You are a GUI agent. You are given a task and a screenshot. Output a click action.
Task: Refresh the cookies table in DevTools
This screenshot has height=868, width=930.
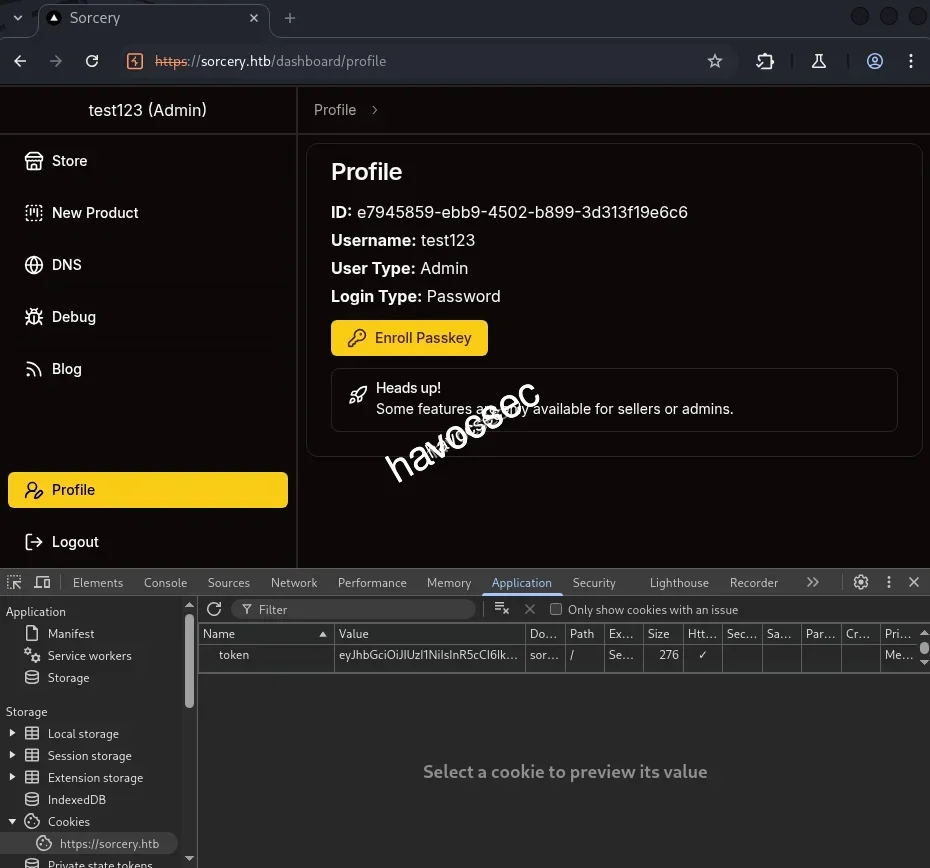point(214,609)
